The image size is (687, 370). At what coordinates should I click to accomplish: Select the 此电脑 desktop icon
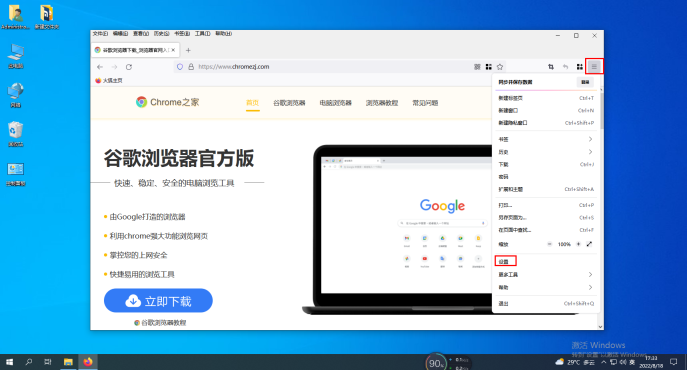coord(16,56)
